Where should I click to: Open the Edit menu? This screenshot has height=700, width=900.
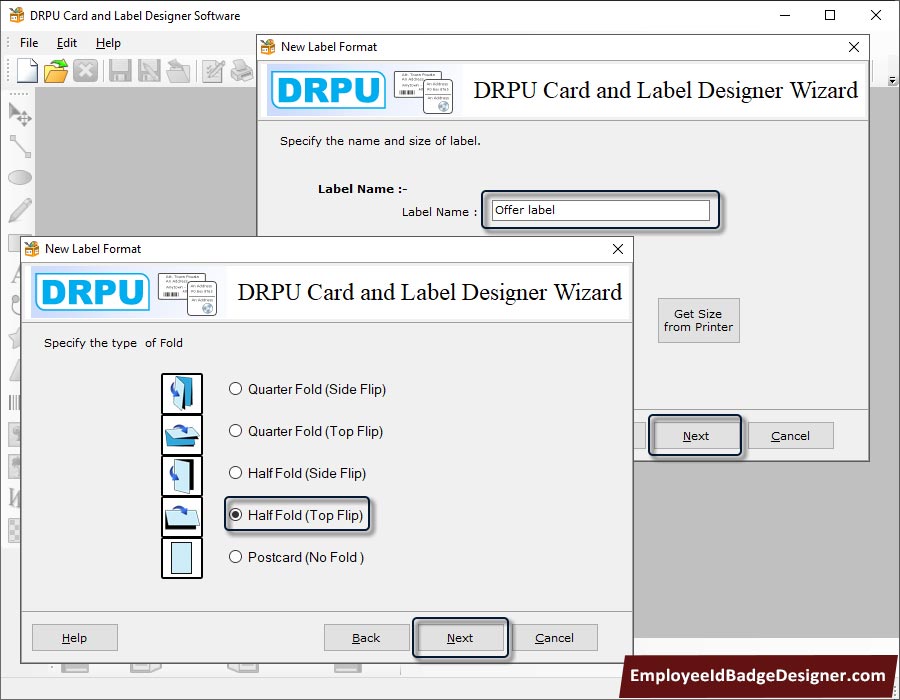point(67,43)
